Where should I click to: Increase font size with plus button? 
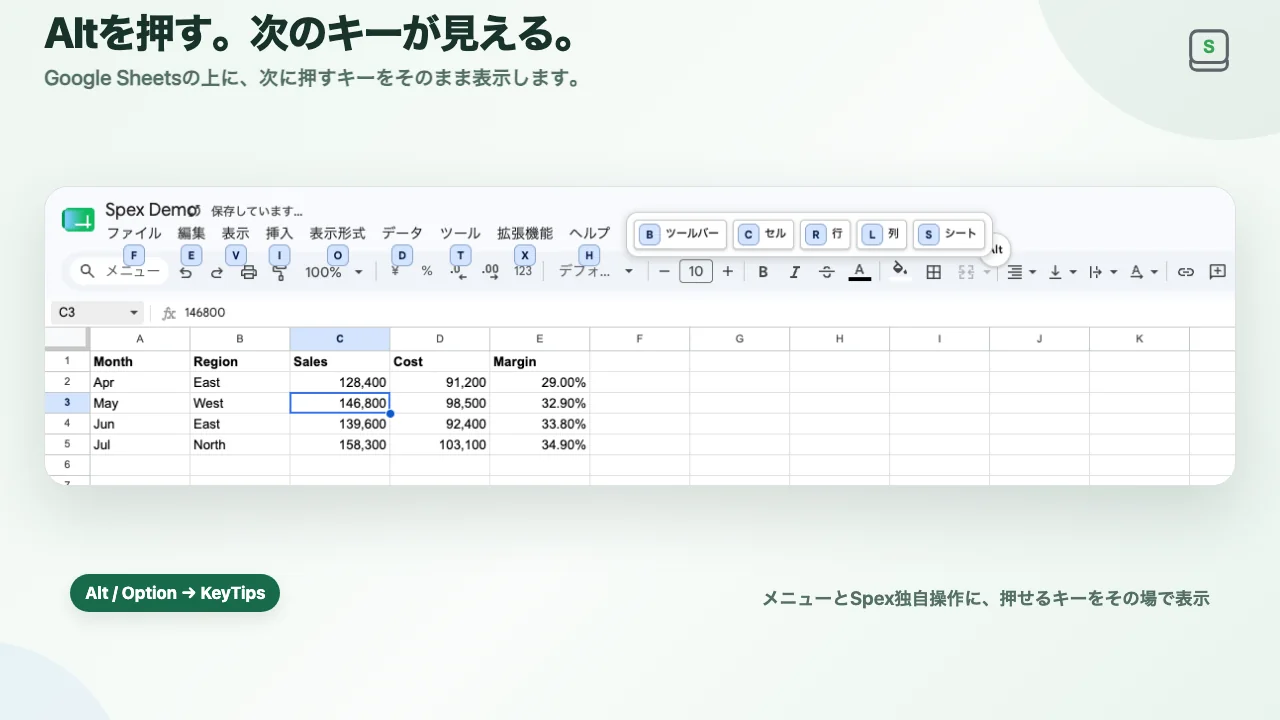click(727, 271)
